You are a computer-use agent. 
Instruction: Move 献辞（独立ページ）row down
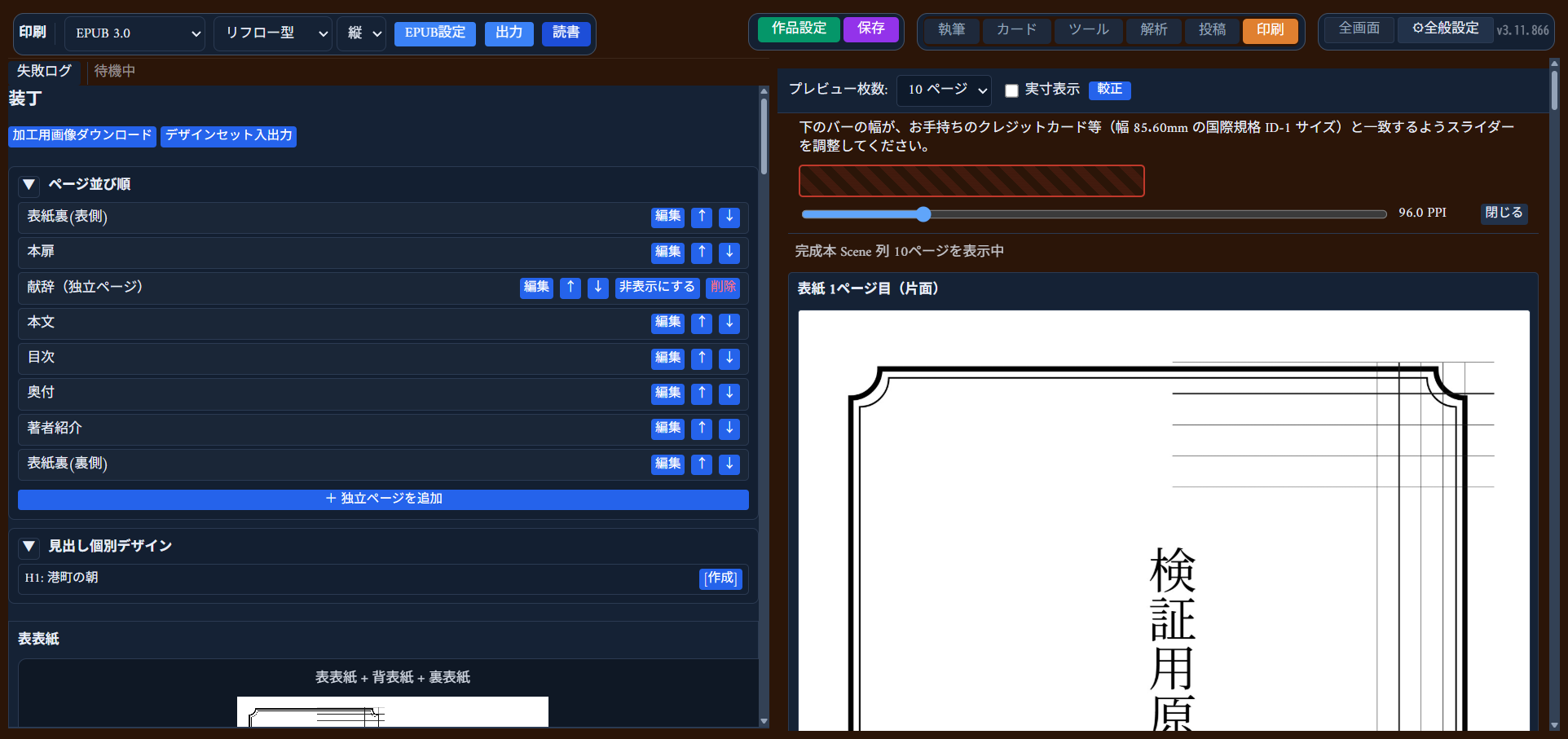(x=598, y=288)
